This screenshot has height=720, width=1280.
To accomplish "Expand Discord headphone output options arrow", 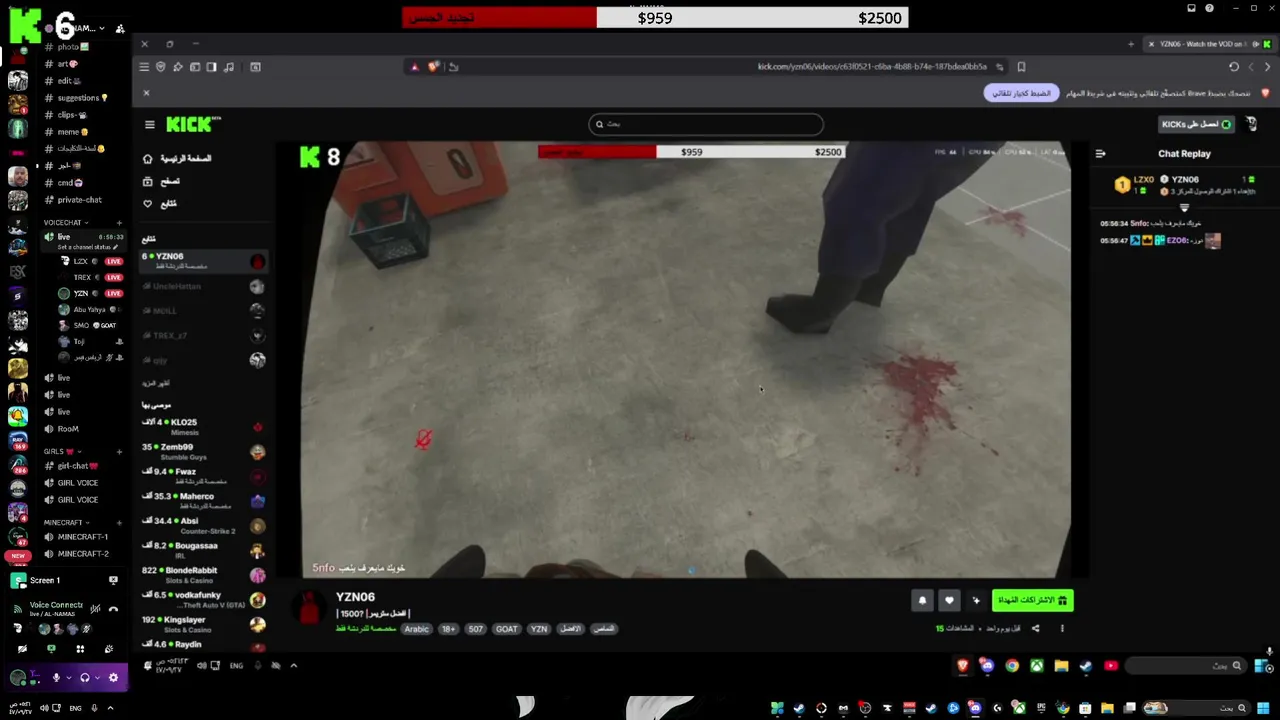I will tap(97, 677).
